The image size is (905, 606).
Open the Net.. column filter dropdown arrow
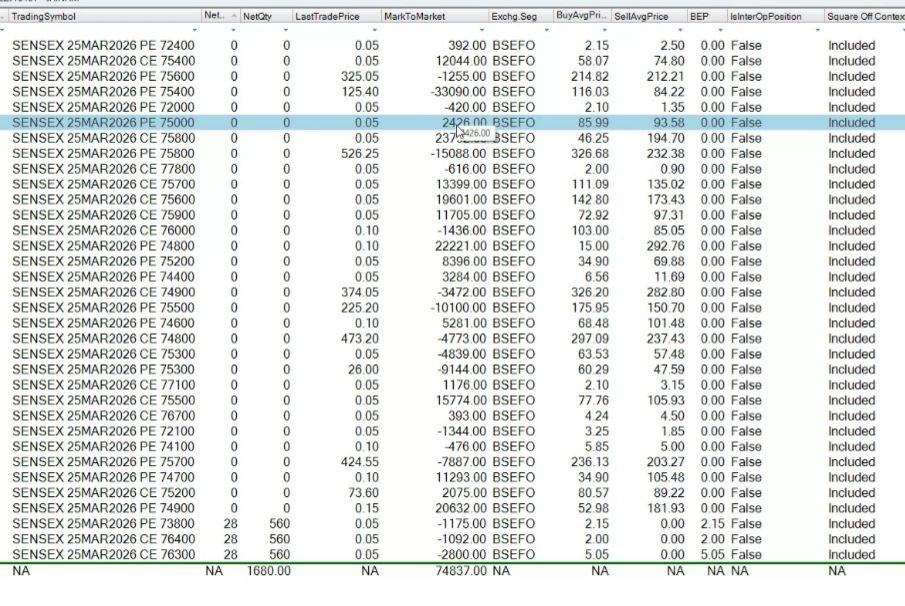coord(234,29)
